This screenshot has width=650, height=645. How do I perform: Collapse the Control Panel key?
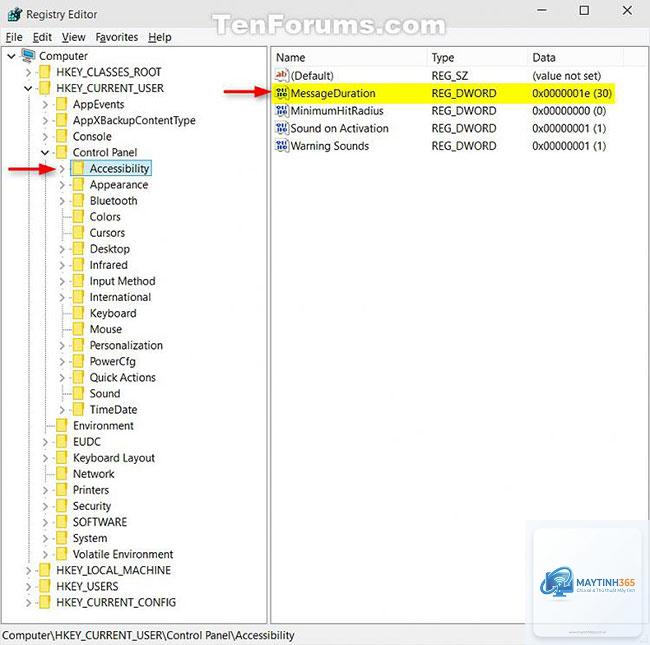point(45,153)
